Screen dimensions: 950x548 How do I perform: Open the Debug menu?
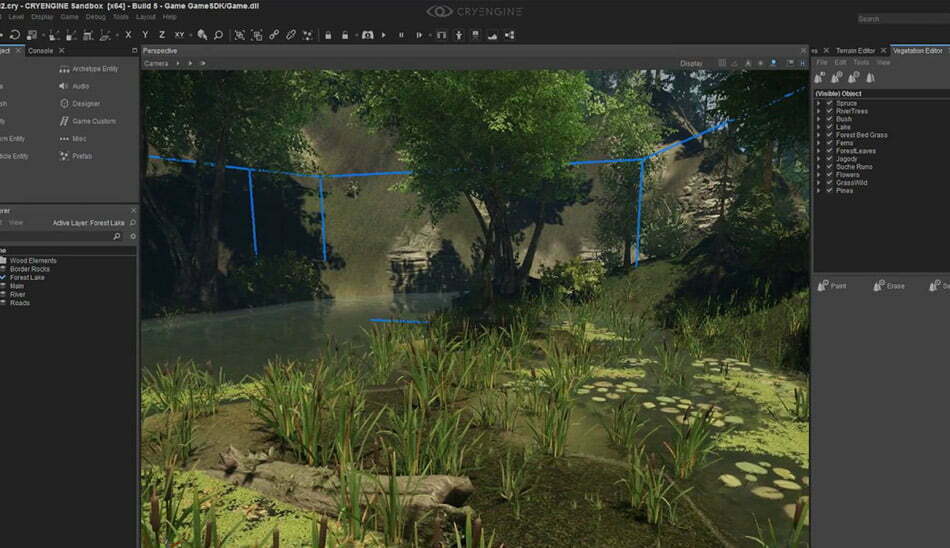point(95,17)
